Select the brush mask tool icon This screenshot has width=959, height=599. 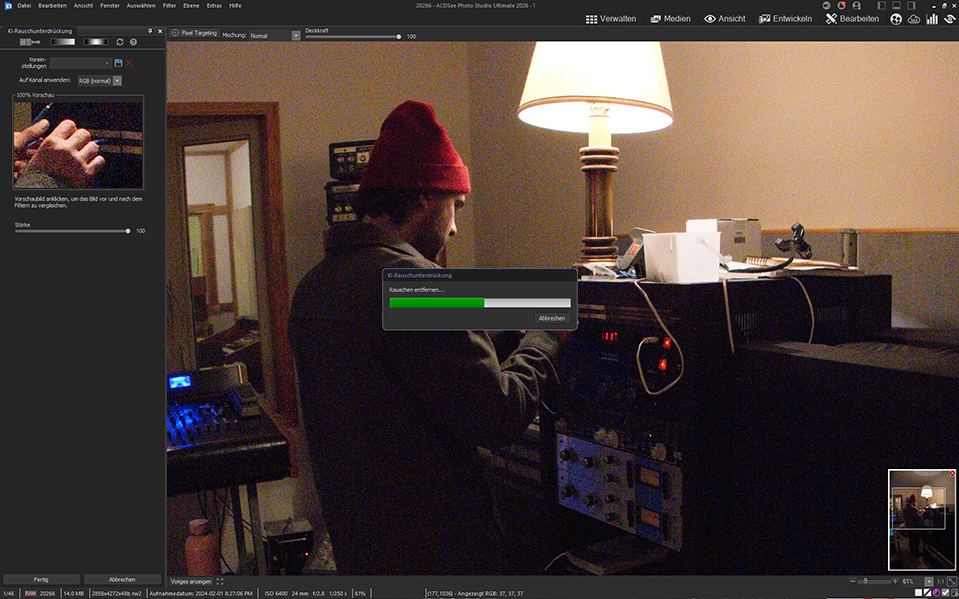[x=30, y=42]
